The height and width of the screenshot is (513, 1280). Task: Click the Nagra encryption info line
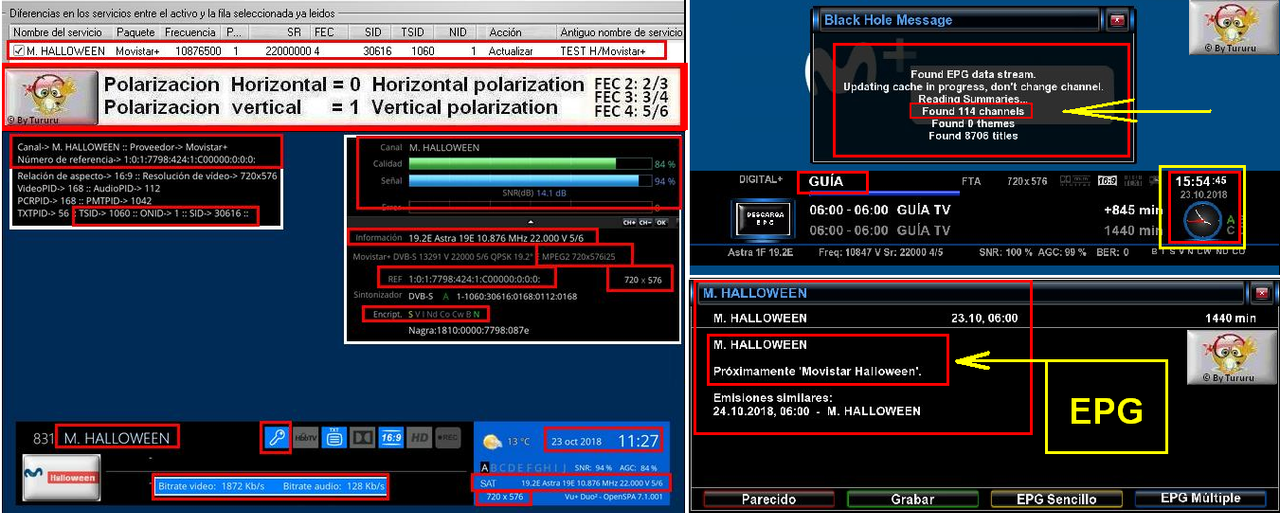(x=468, y=330)
